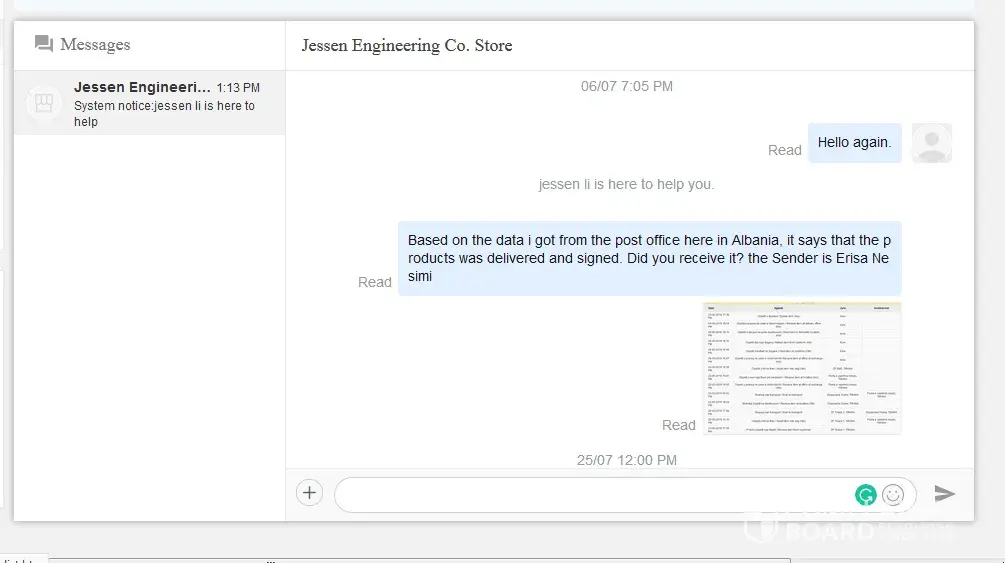Click 'jessen li is here to help you' notice

pos(626,184)
